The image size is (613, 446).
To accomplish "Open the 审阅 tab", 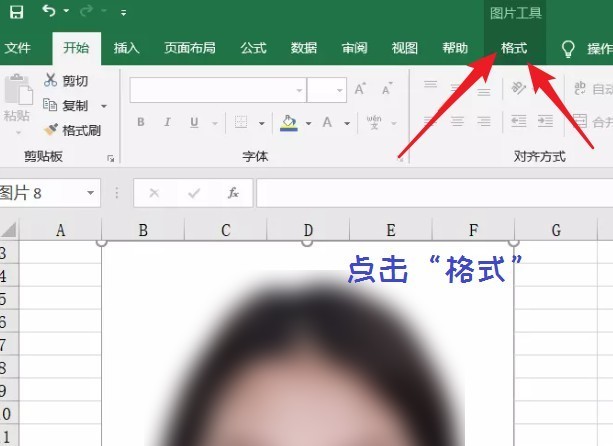I will [x=354, y=48].
